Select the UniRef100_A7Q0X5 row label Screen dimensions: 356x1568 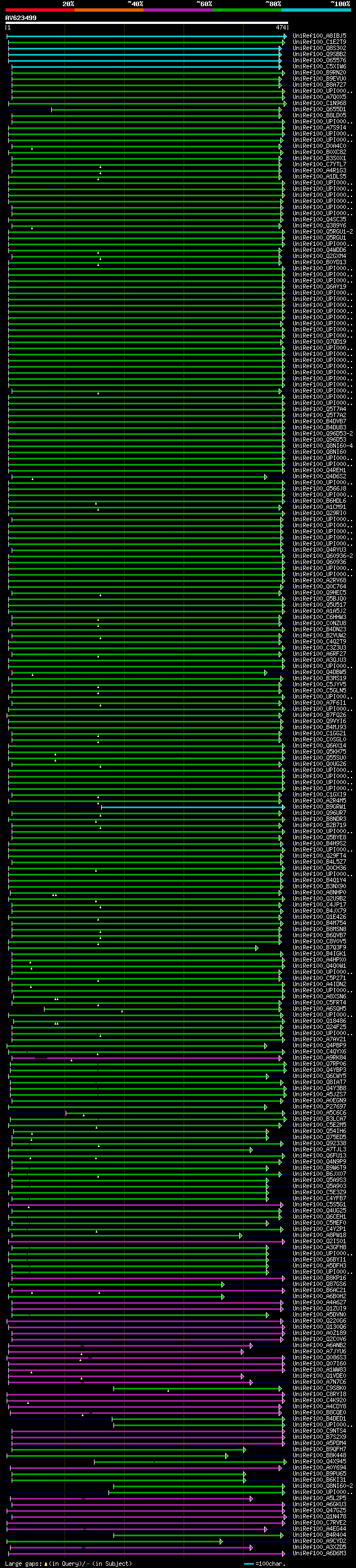point(319,97)
